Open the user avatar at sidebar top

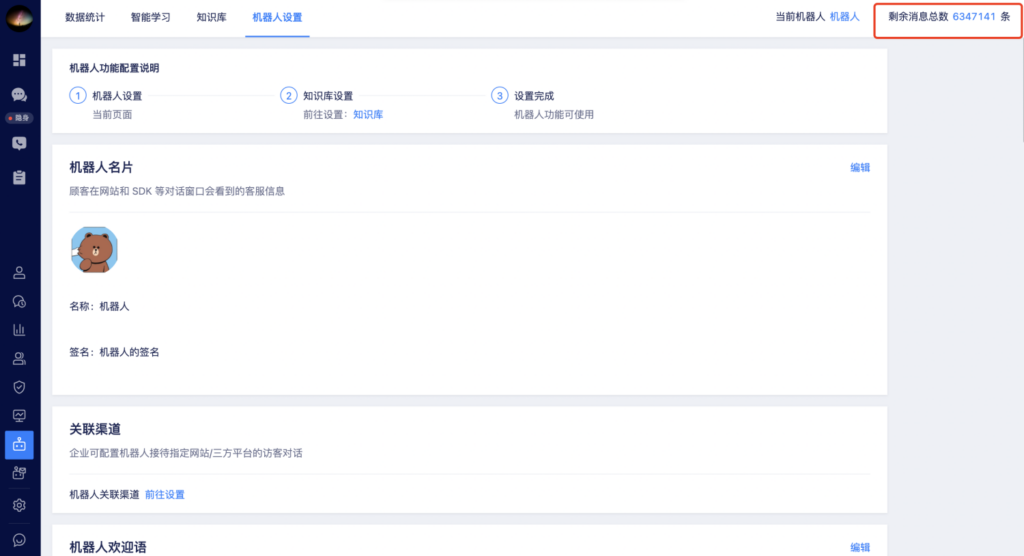coord(20,18)
